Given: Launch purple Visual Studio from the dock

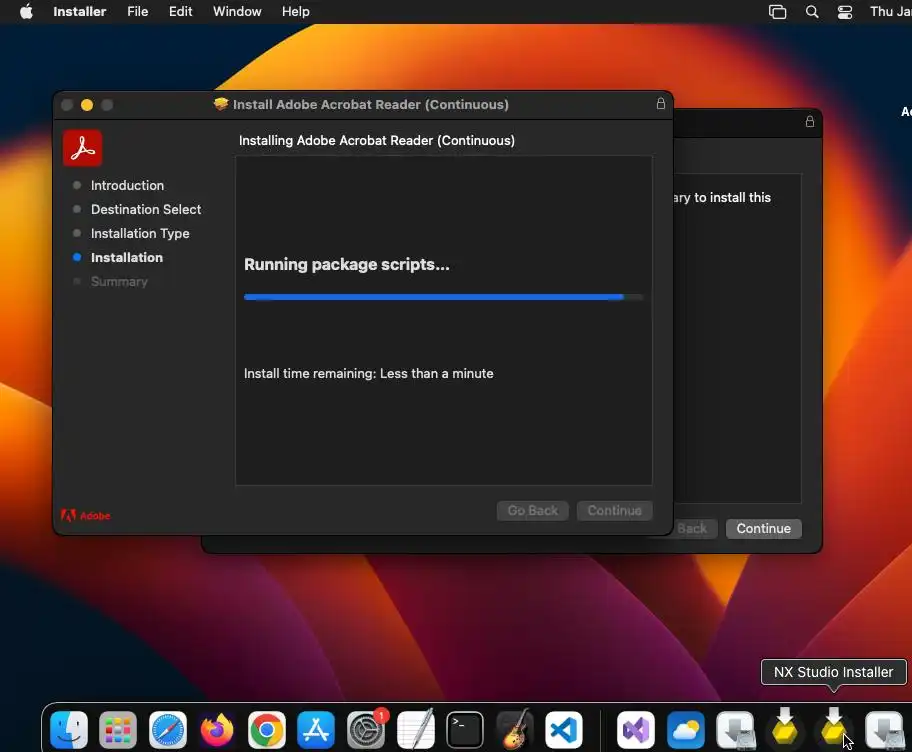Looking at the screenshot, I should (635, 730).
